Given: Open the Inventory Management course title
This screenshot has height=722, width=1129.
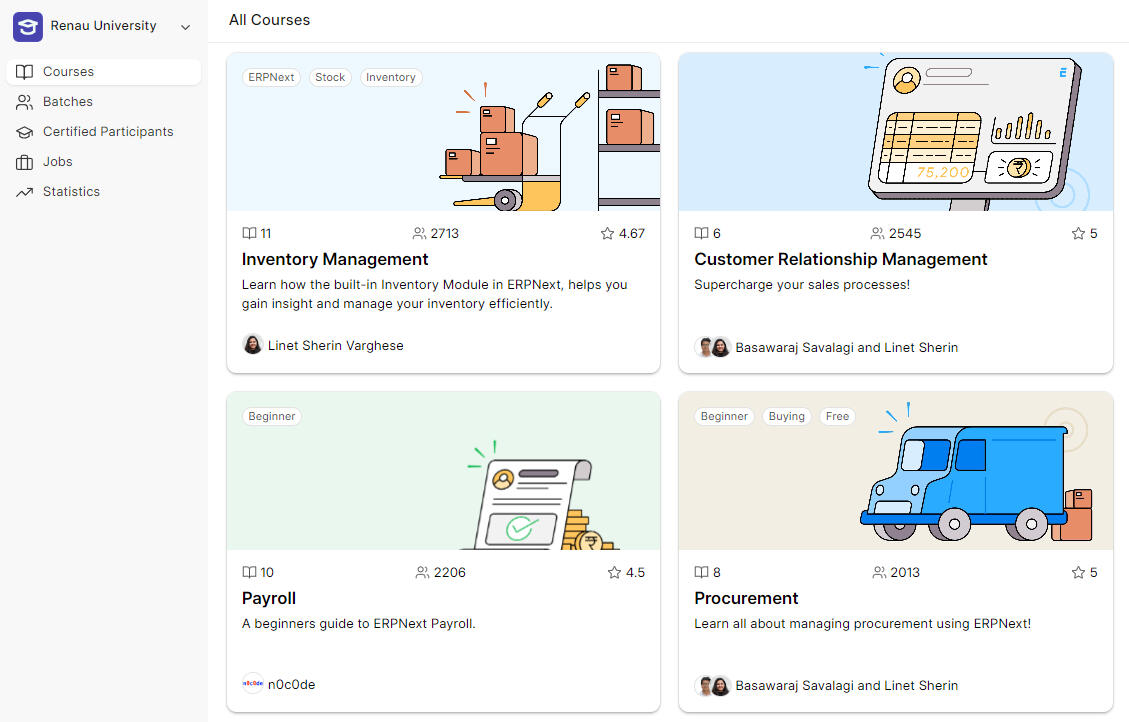Looking at the screenshot, I should pyautogui.click(x=335, y=259).
